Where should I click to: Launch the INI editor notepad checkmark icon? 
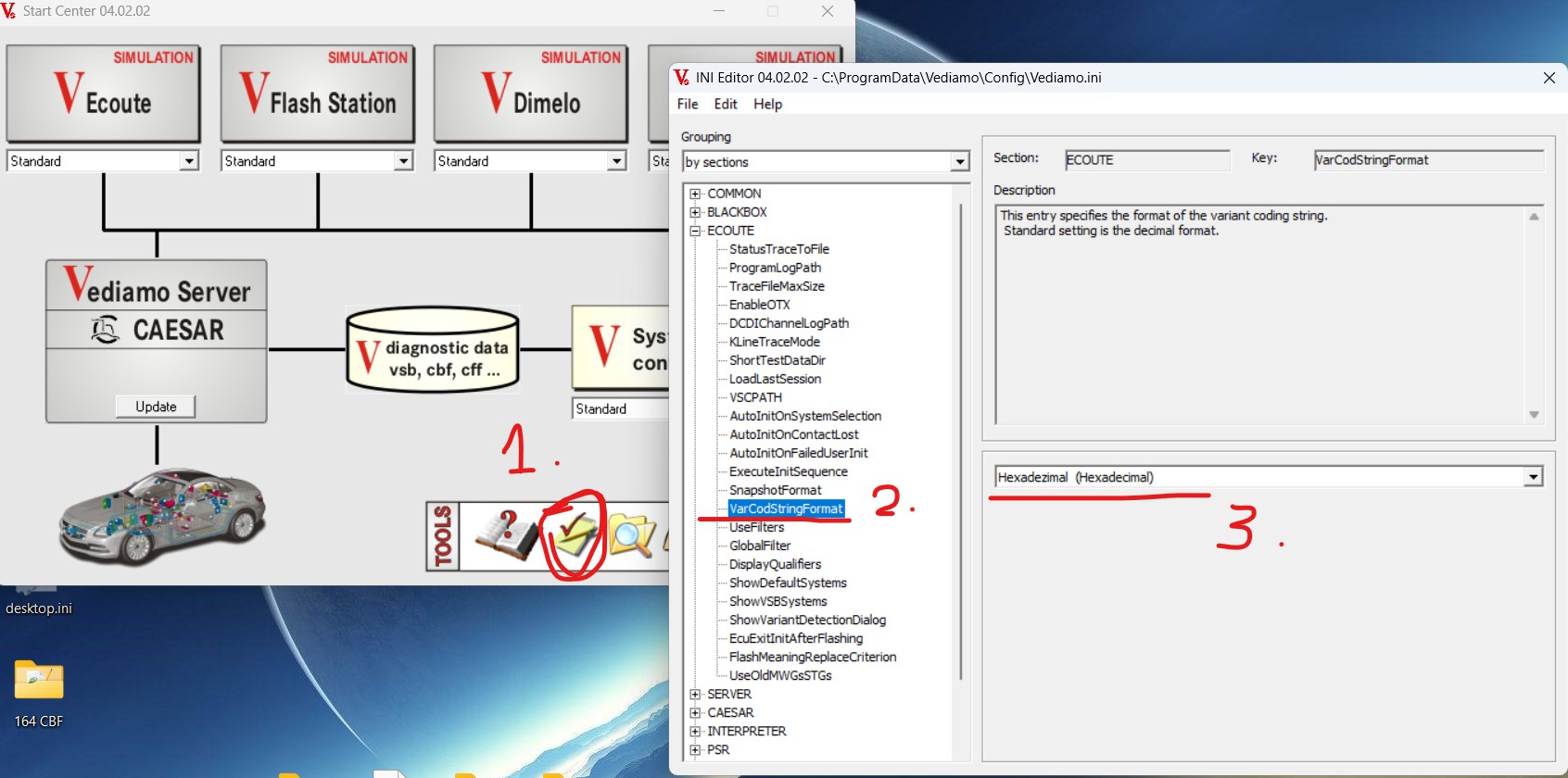coord(572,535)
